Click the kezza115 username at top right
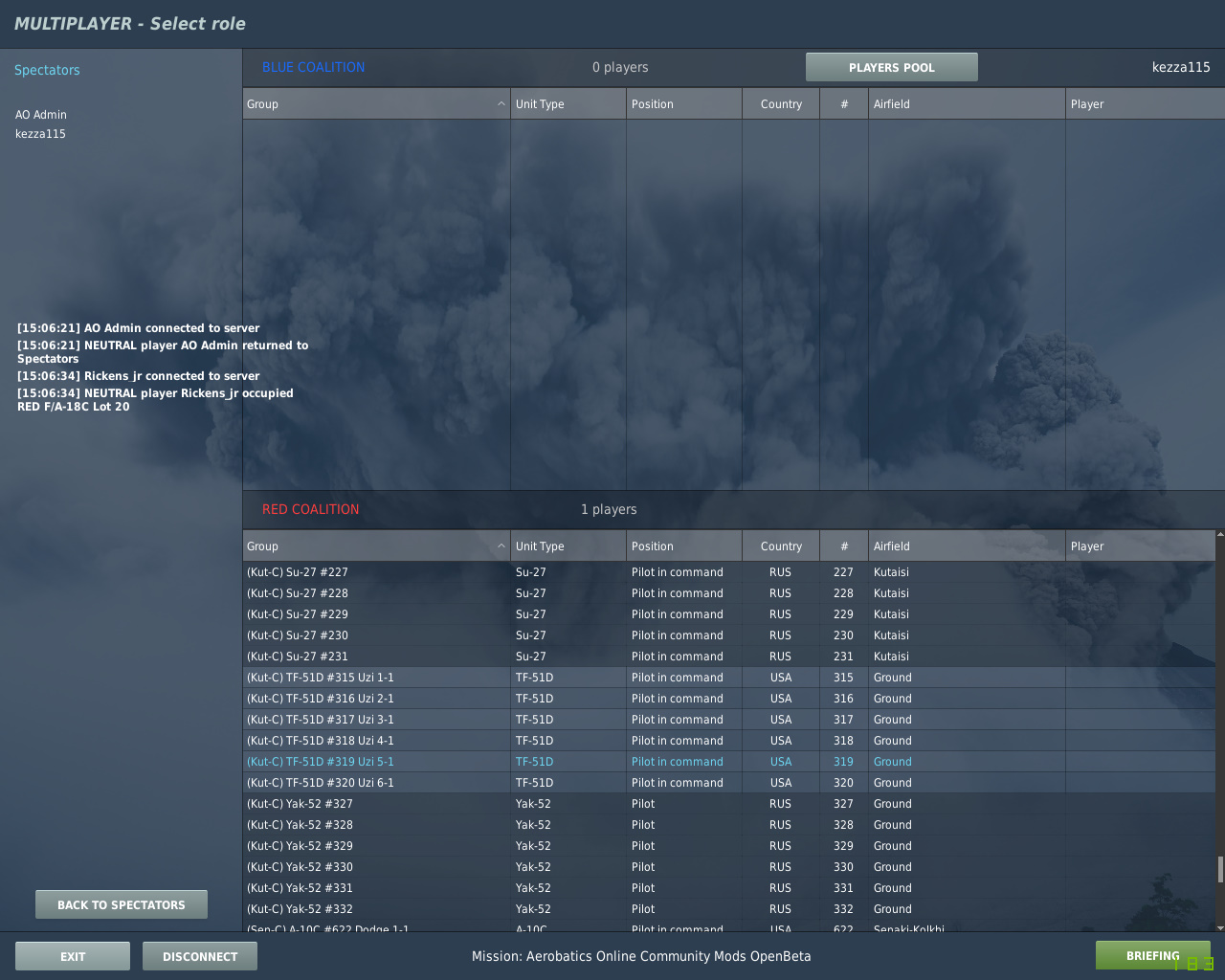The height and width of the screenshot is (980, 1225). [1181, 67]
